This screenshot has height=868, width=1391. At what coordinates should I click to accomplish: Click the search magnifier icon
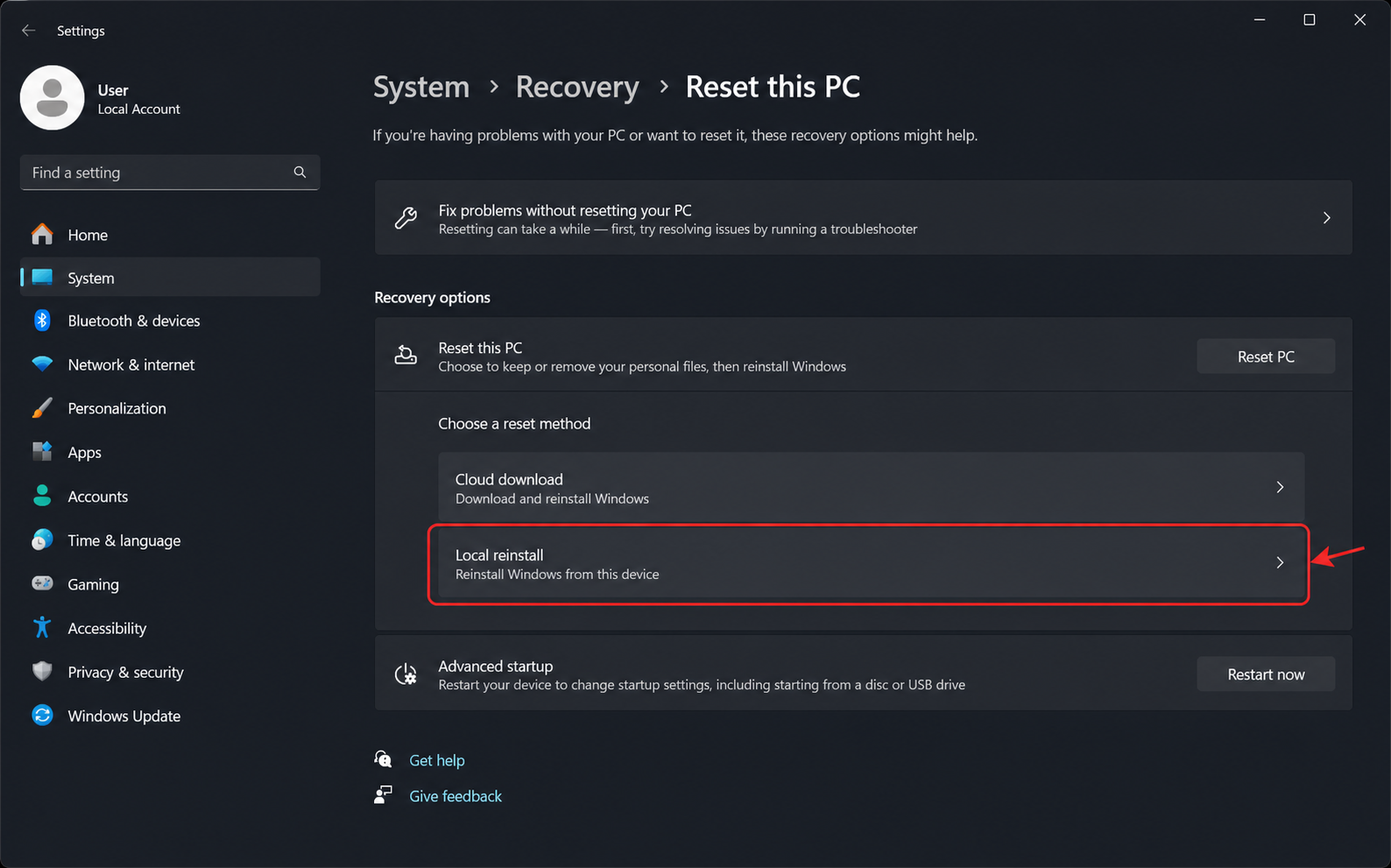coord(300,173)
